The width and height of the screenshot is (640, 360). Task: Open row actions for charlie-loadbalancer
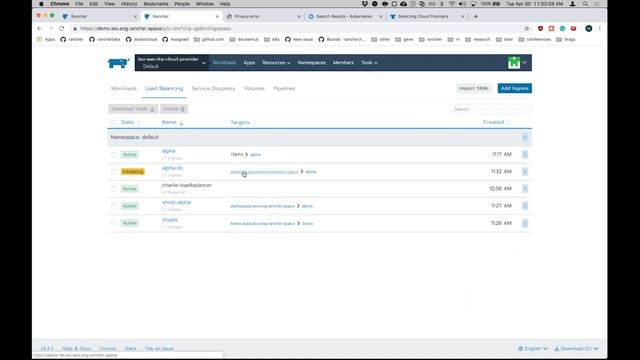point(525,189)
